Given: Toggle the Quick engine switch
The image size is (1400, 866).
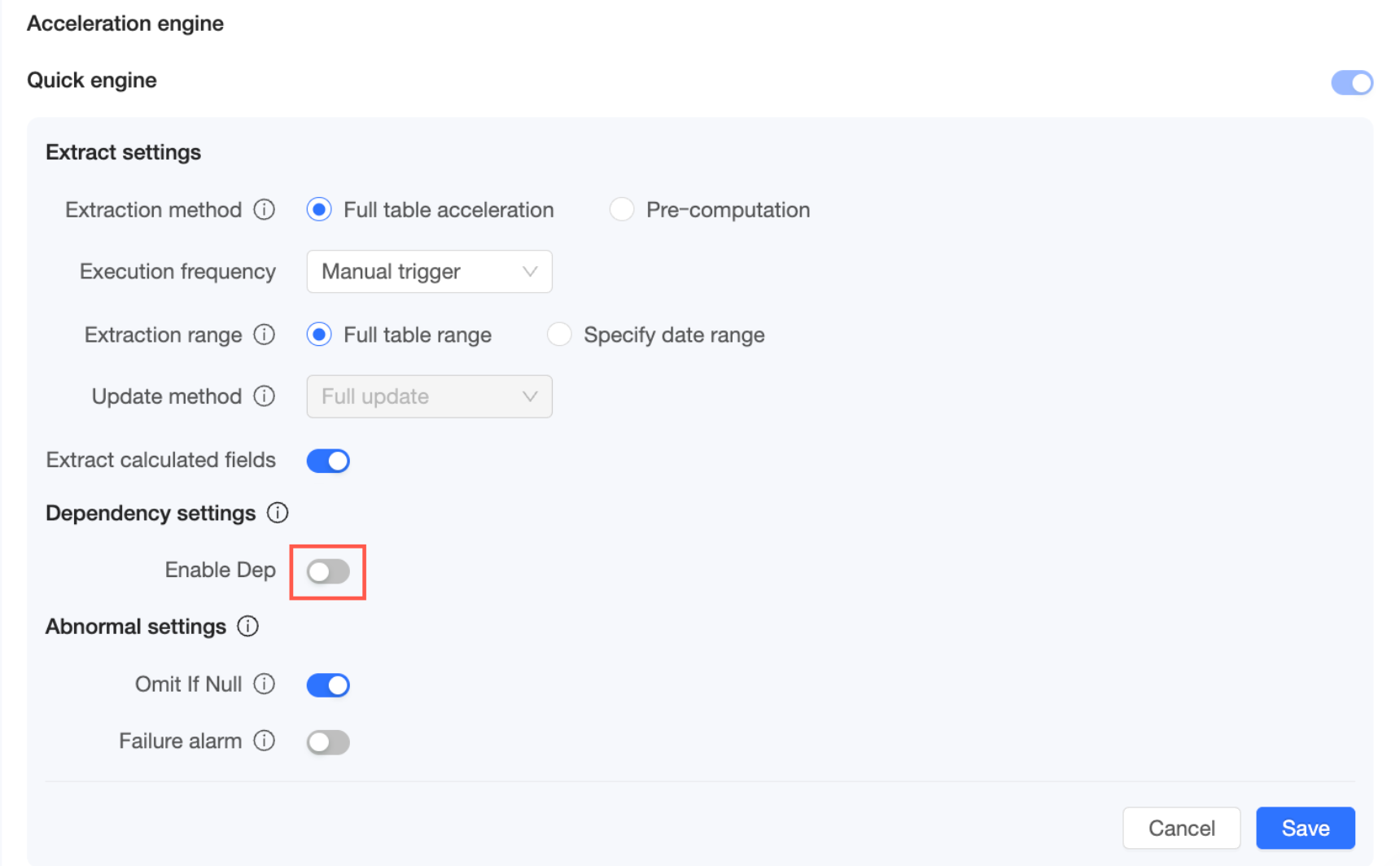Looking at the screenshot, I should tap(1351, 82).
